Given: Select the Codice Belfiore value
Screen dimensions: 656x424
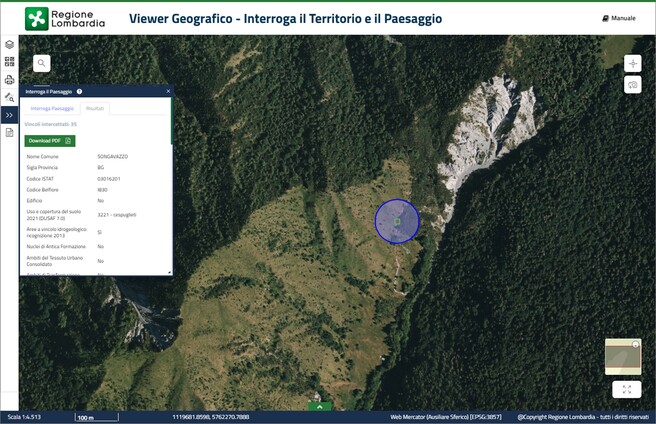Looking at the screenshot, I should pyautogui.click(x=102, y=190).
